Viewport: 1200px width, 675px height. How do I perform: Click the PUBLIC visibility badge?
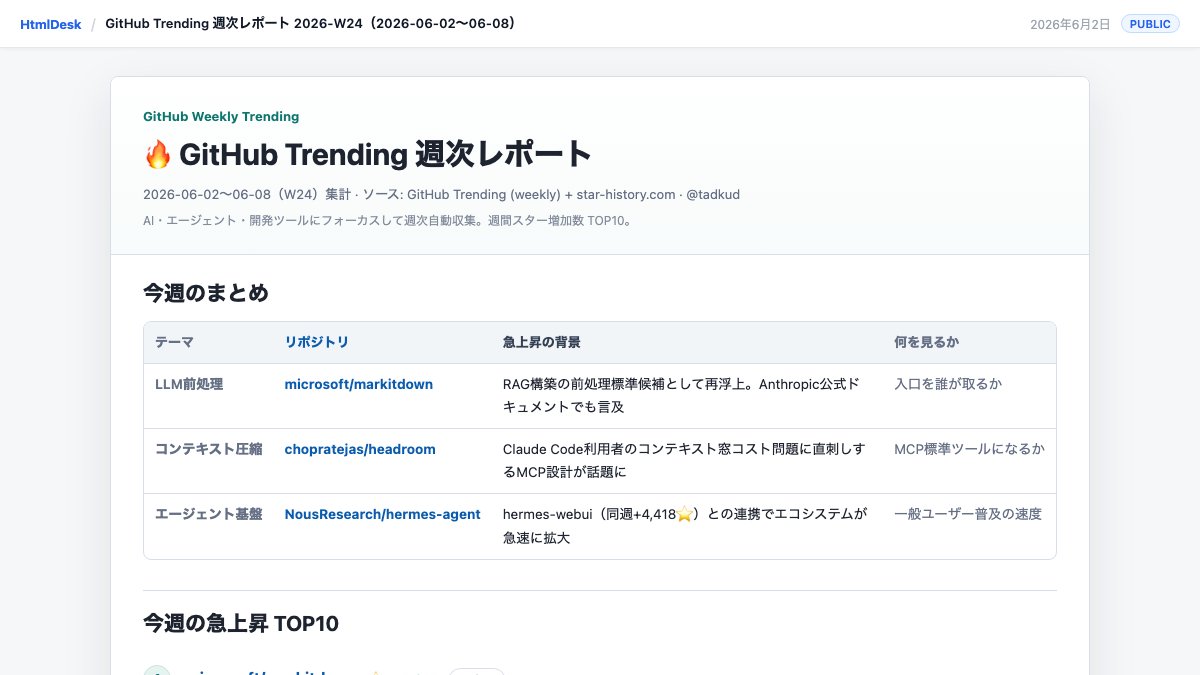1150,24
